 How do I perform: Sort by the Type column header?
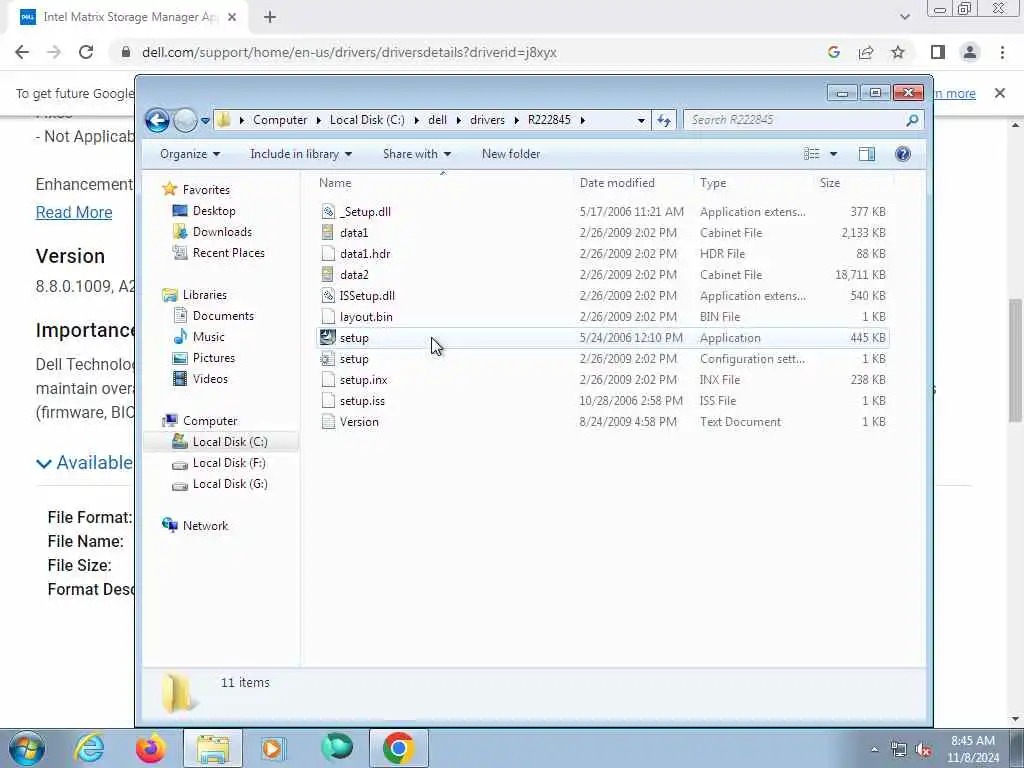pyautogui.click(x=713, y=183)
